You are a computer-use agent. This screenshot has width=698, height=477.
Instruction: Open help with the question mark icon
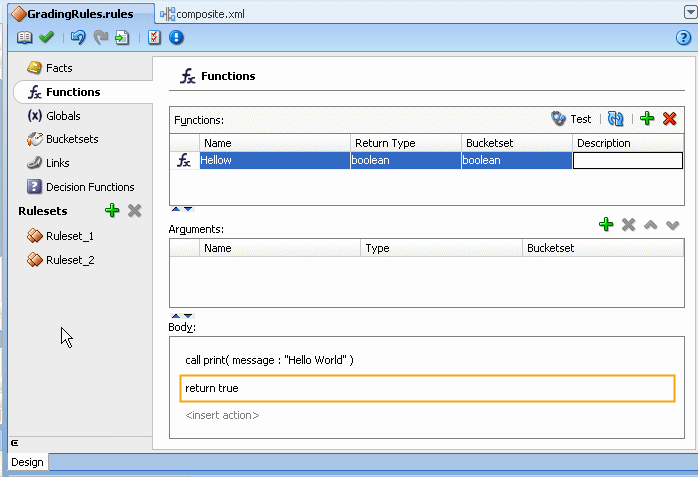point(683,37)
